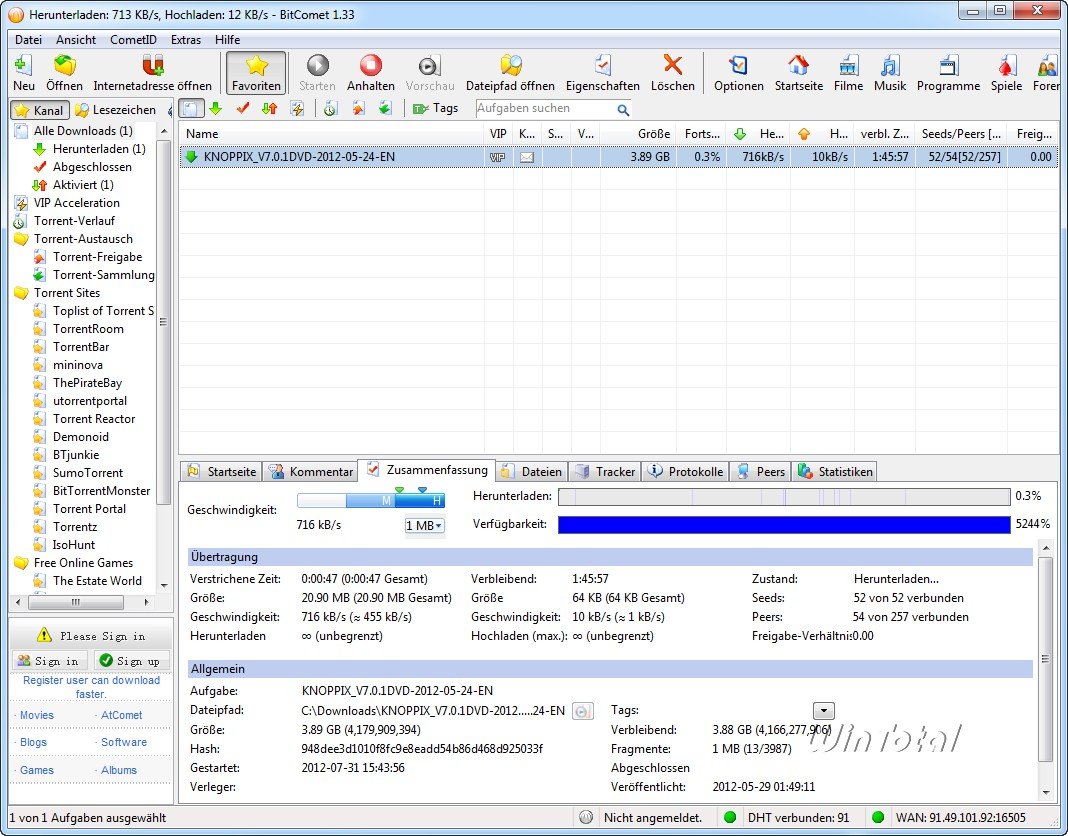The height and width of the screenshot is (836, 1068).
Task: Click Dateipfad öffnen folder icon
Action: (510, 66)
